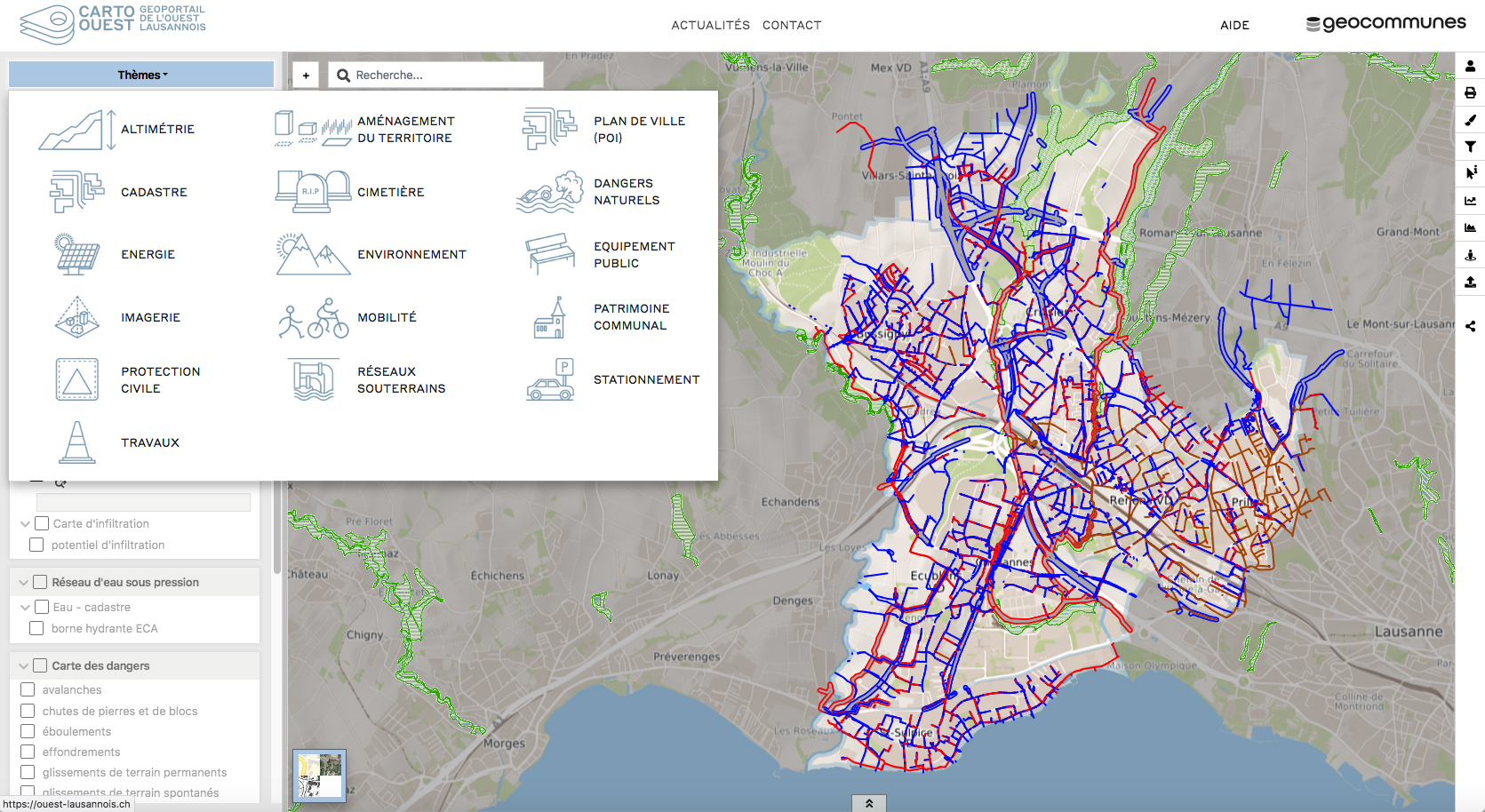Open the Aide help link
The image size is (1485, 812).
tap(1234, 25)
